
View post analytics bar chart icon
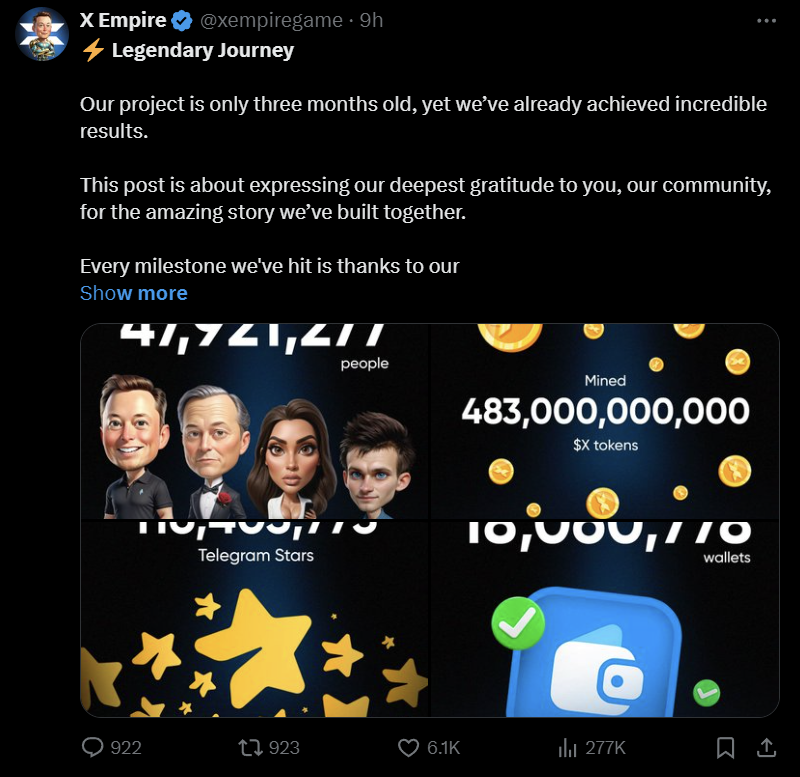click(567, 748)
